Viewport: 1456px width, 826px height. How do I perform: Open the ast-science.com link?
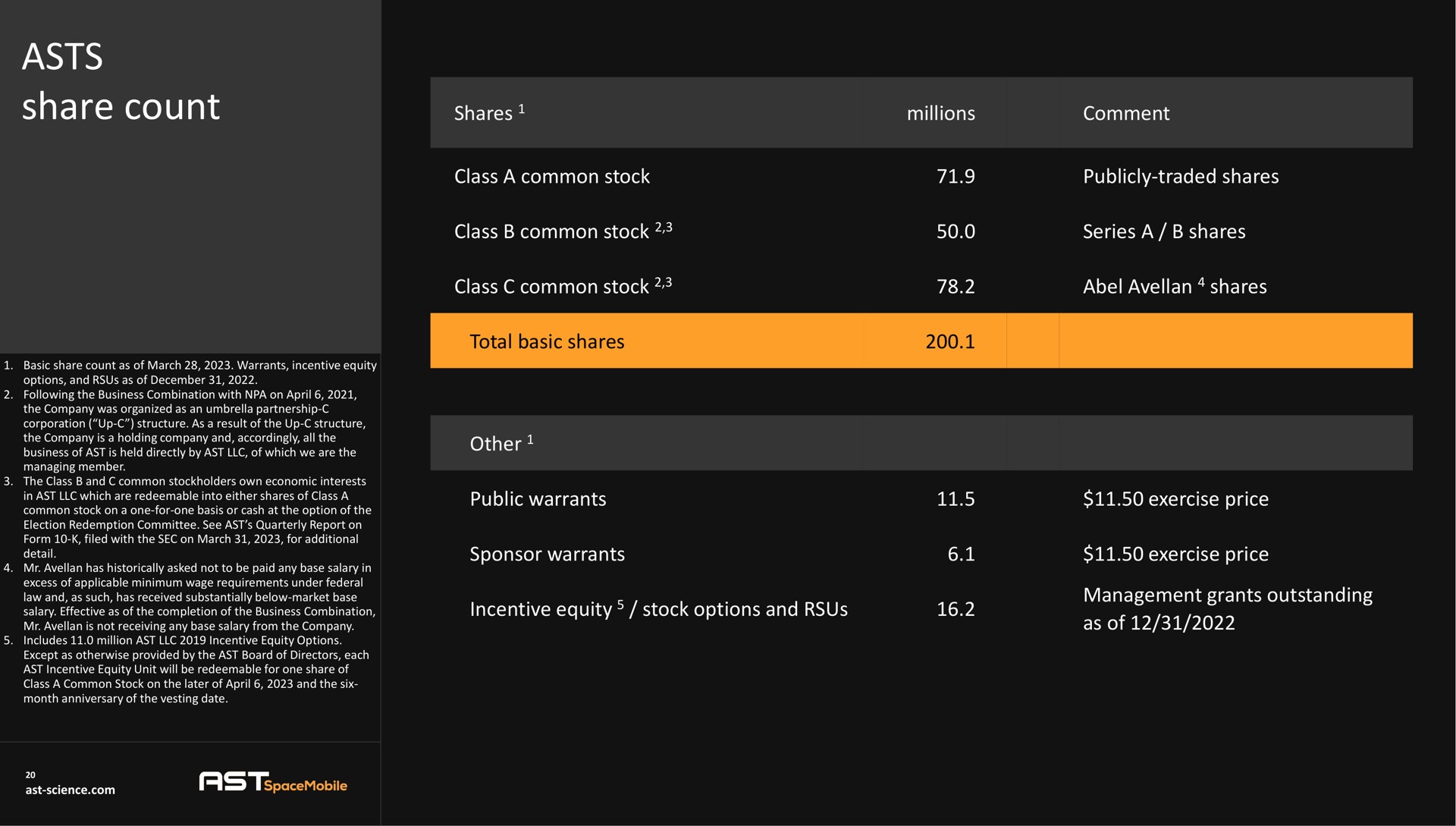pos(71,790)
